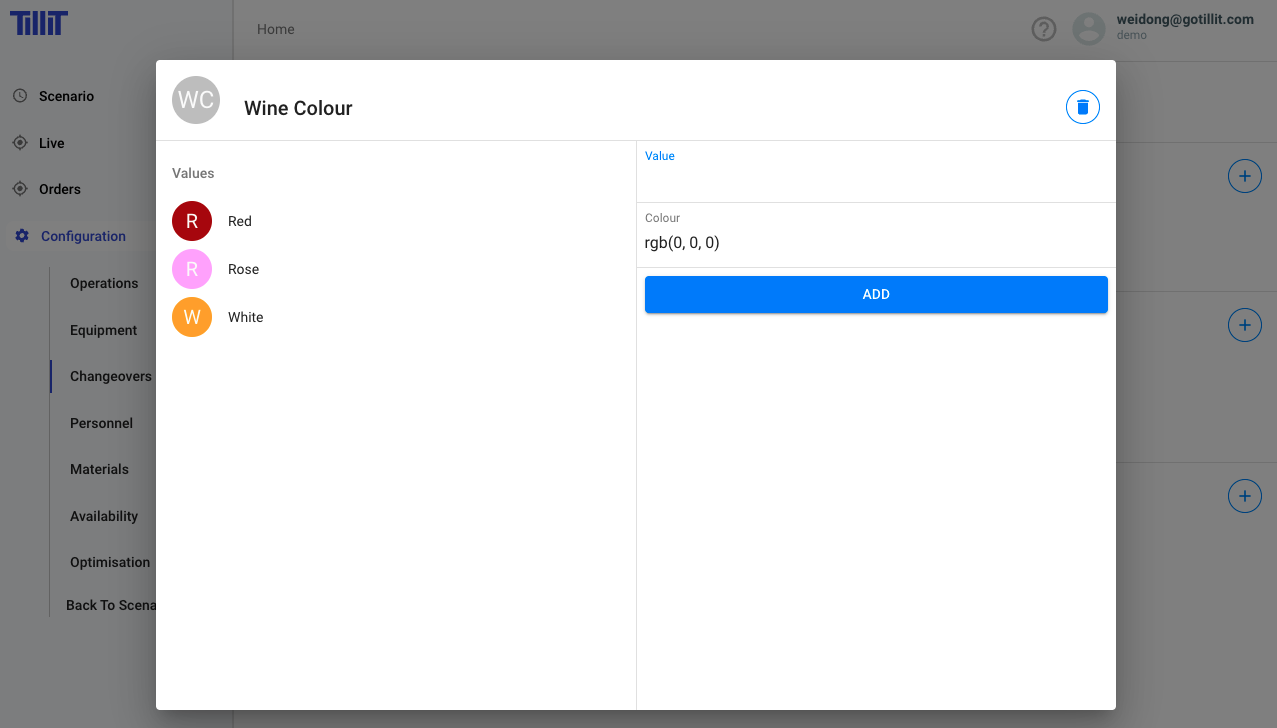Click the WC avatar icon in dialog header
This screenshot has width=1277, height=728.
195,100
